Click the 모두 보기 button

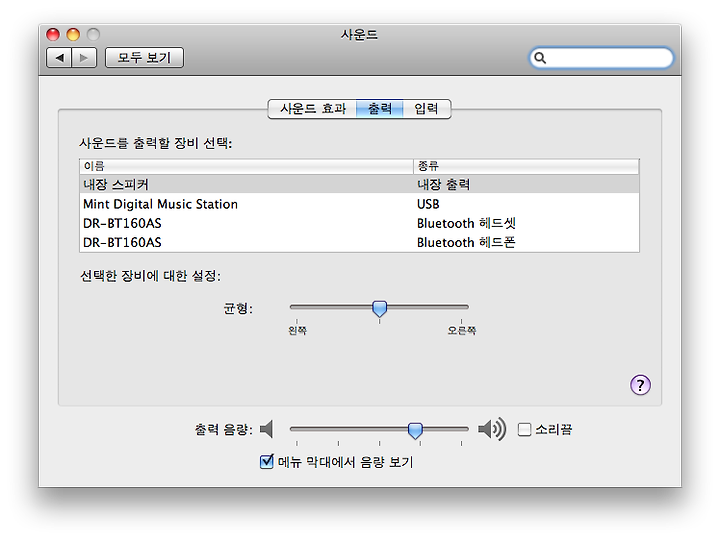144,58
